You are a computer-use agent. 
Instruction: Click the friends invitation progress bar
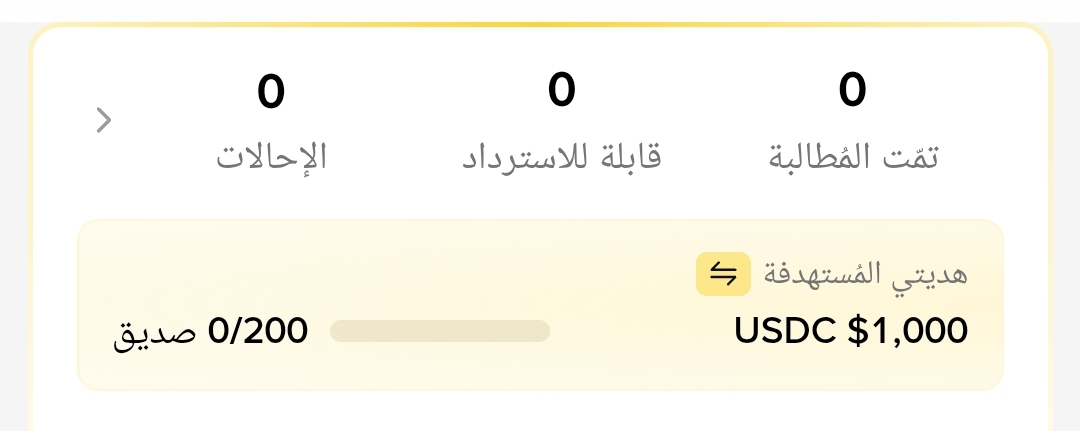[x=440, y=331]
